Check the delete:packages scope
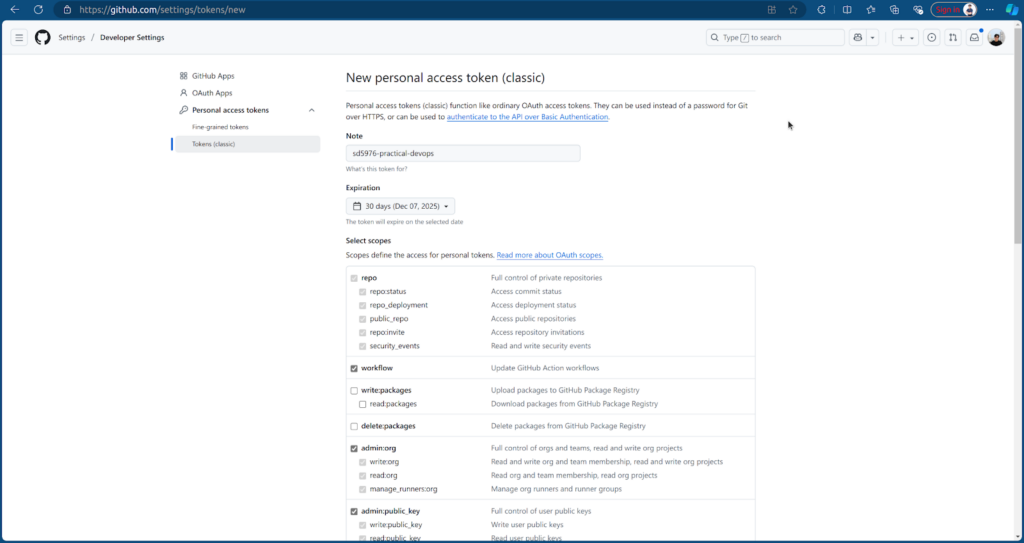Screen dimensions: 1024x543 point(354,426)
